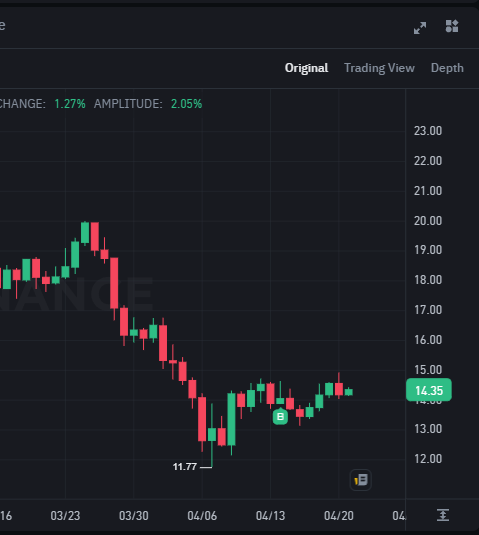Screen dimensions: 479x535
Task: Open the Depth chart tab
Action: [x=447, y=68]
